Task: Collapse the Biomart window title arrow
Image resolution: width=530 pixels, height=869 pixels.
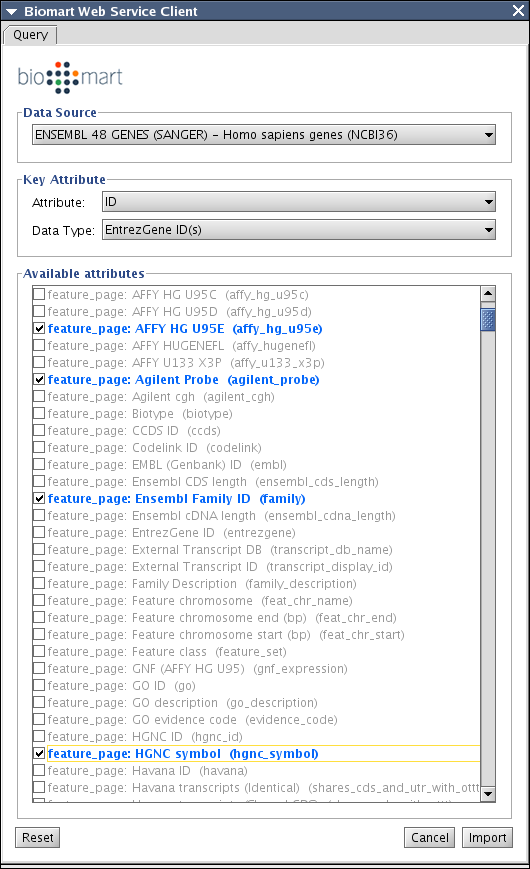Action: (11, 11)
